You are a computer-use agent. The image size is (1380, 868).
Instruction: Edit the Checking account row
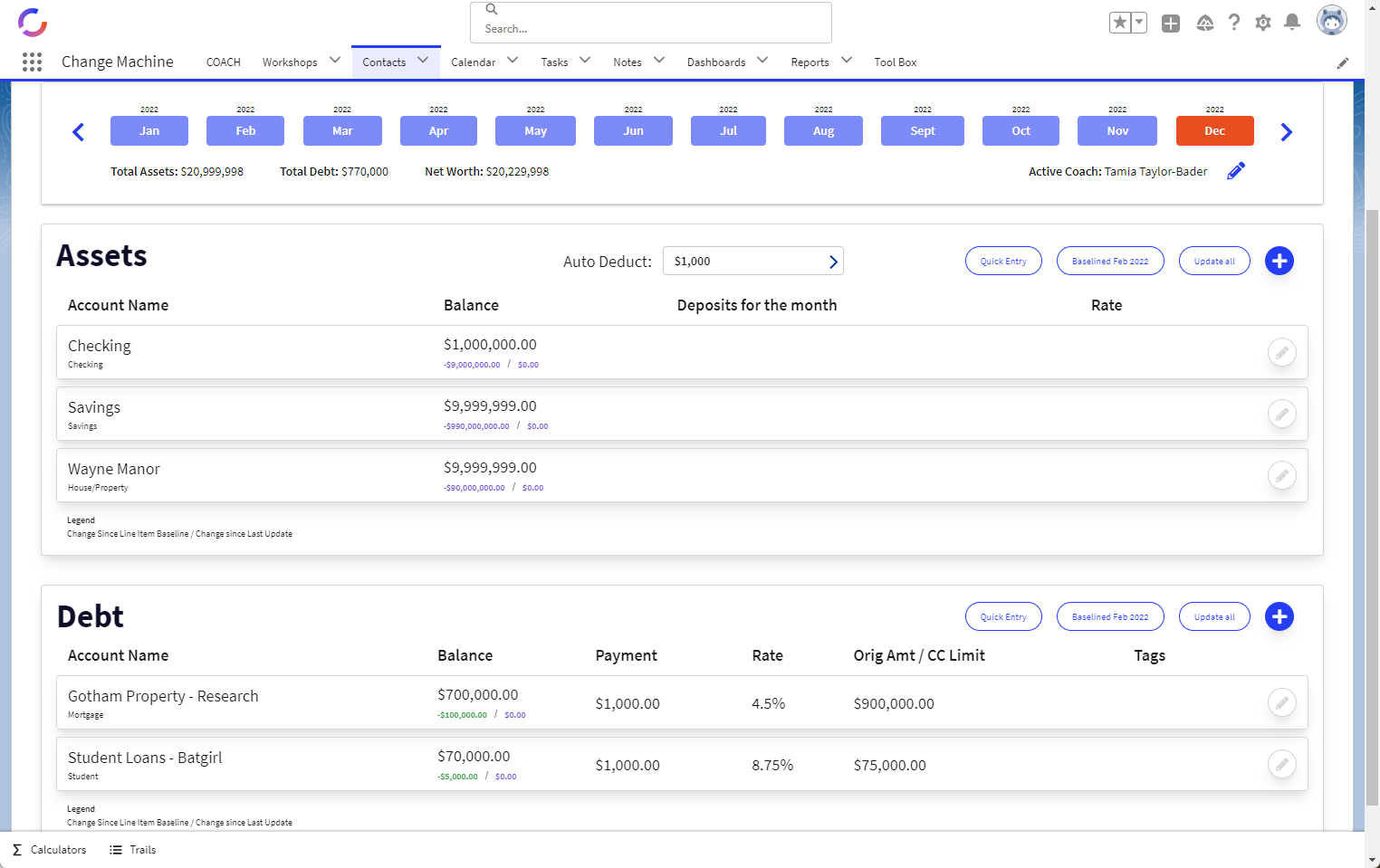point(1282,352)
